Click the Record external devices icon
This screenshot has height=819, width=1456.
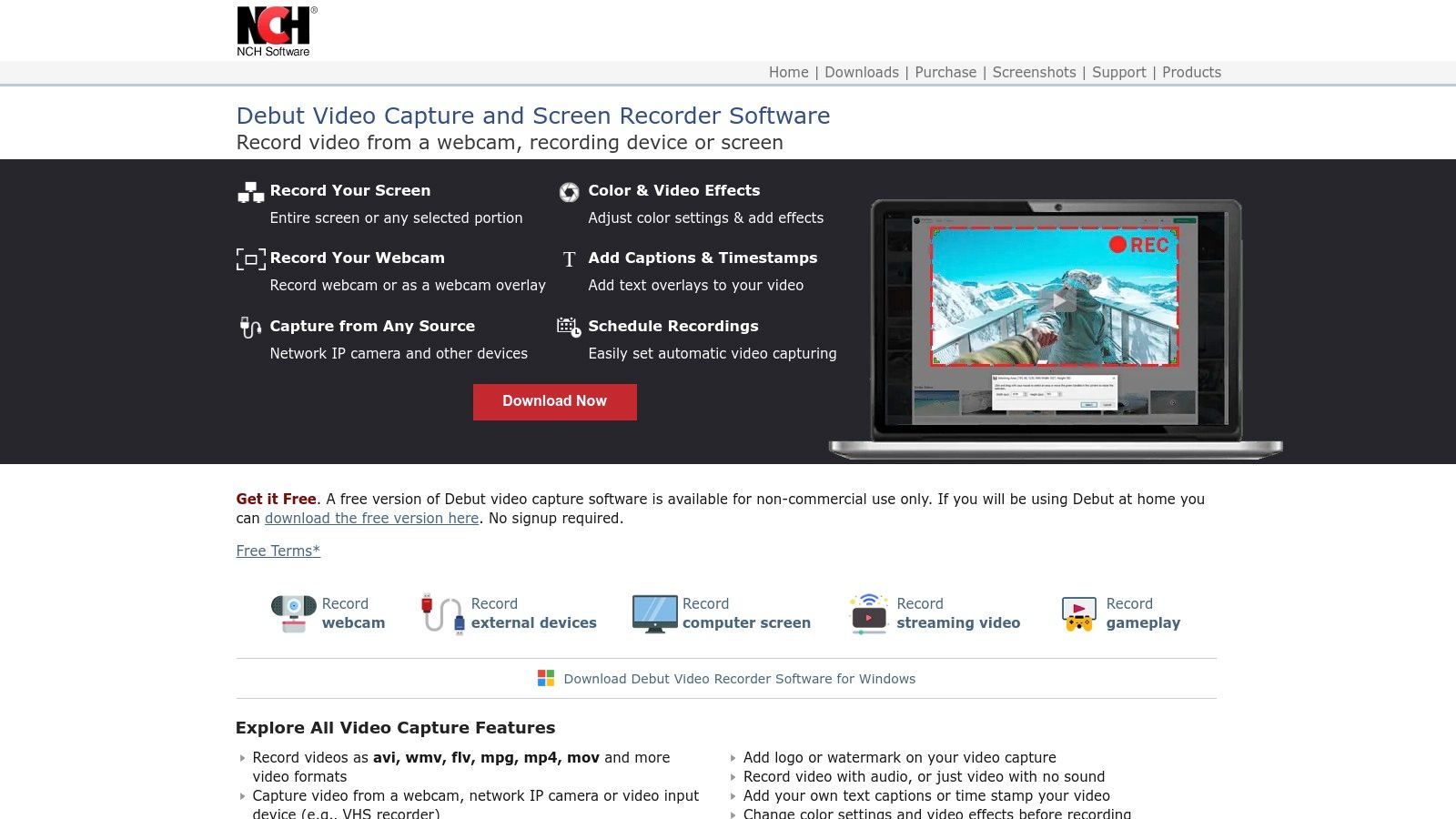(x=441, y=612)
